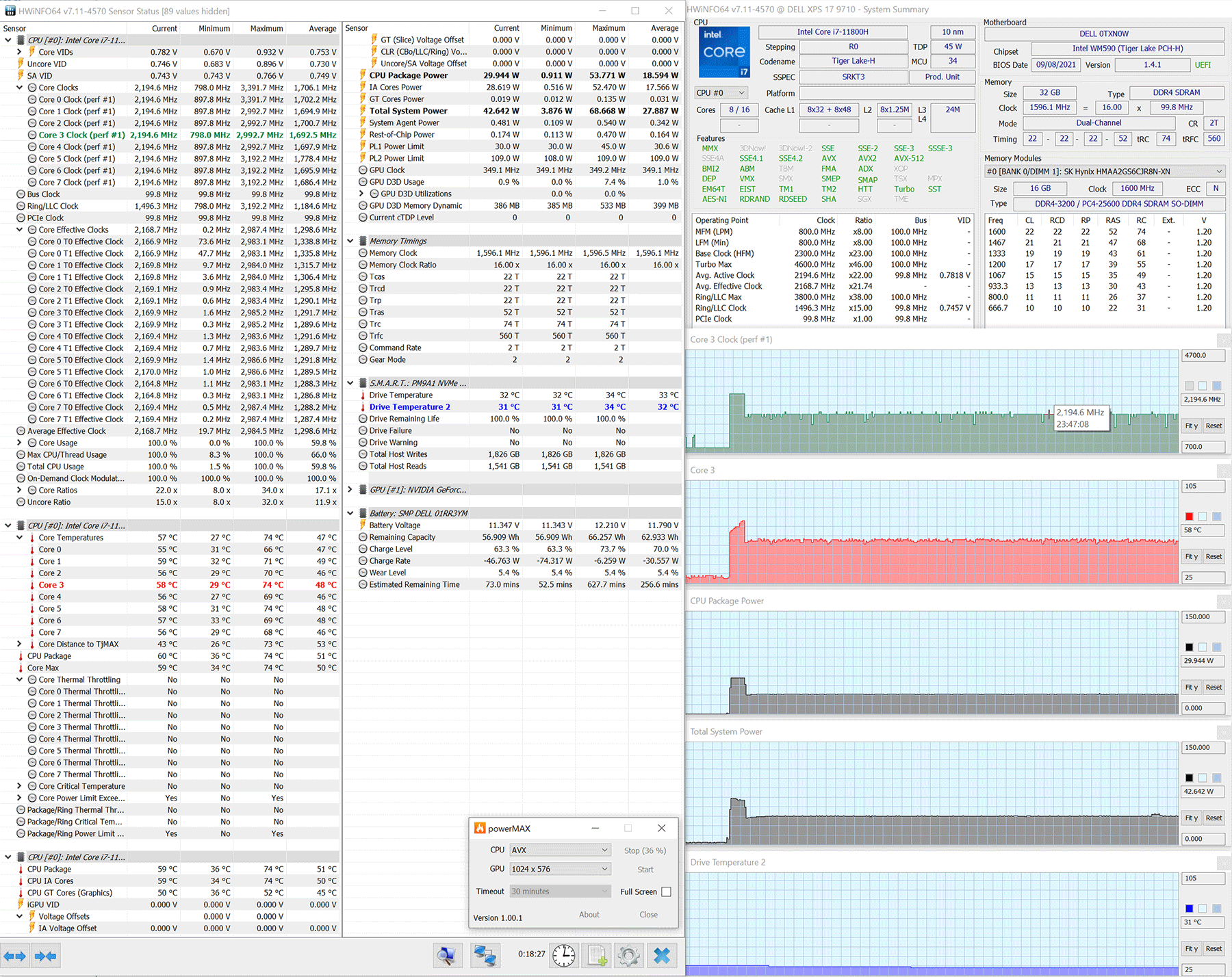Open the CPU test dropdown showing AVX
This screenshot has width=1232, height=977.
coord(560,850)
